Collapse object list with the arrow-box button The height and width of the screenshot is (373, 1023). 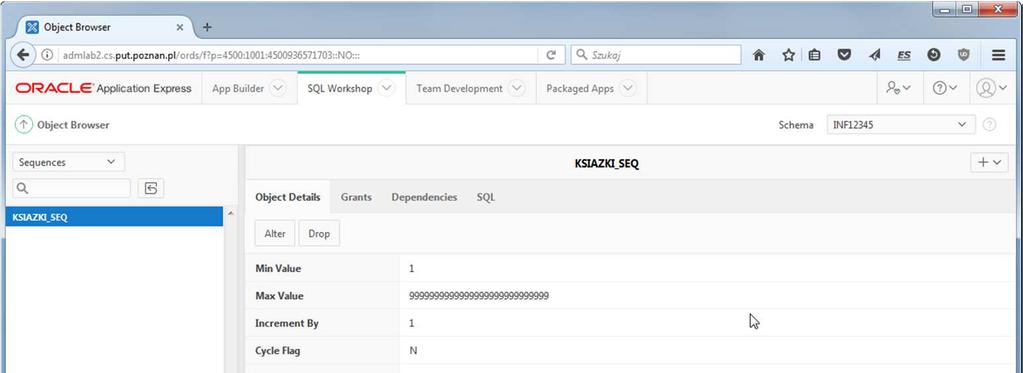coord(151,188)
